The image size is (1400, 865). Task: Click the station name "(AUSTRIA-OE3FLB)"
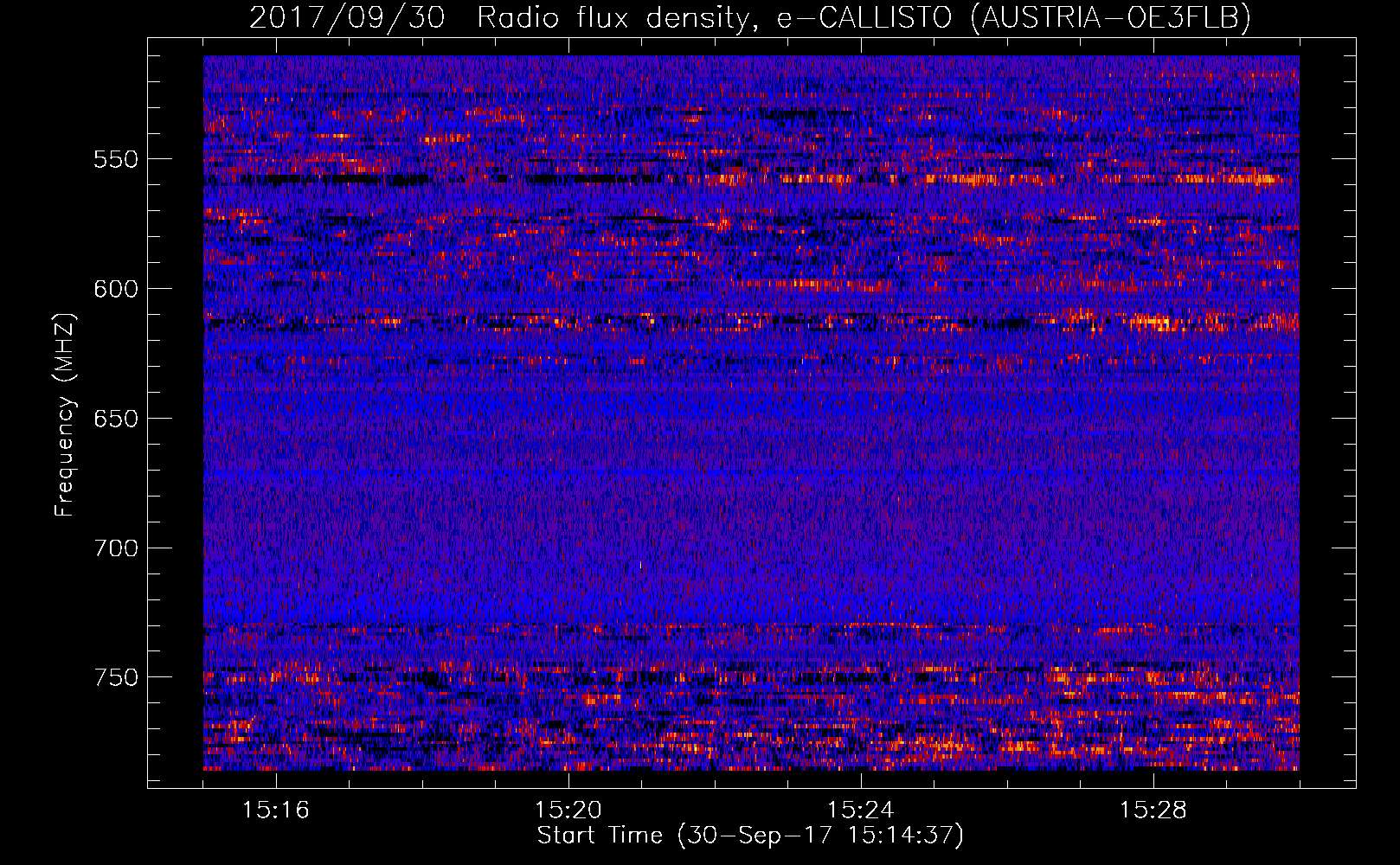pos(1111,17)
